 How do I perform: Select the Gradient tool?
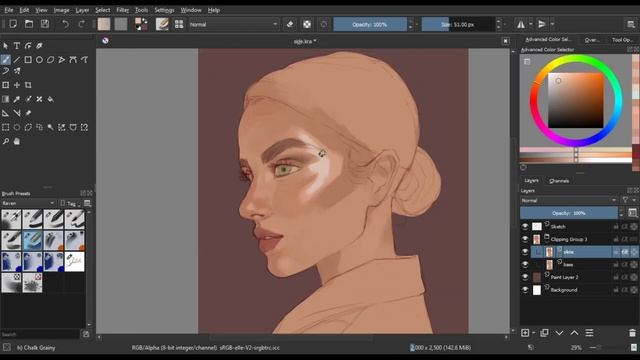tap(6, 99)
